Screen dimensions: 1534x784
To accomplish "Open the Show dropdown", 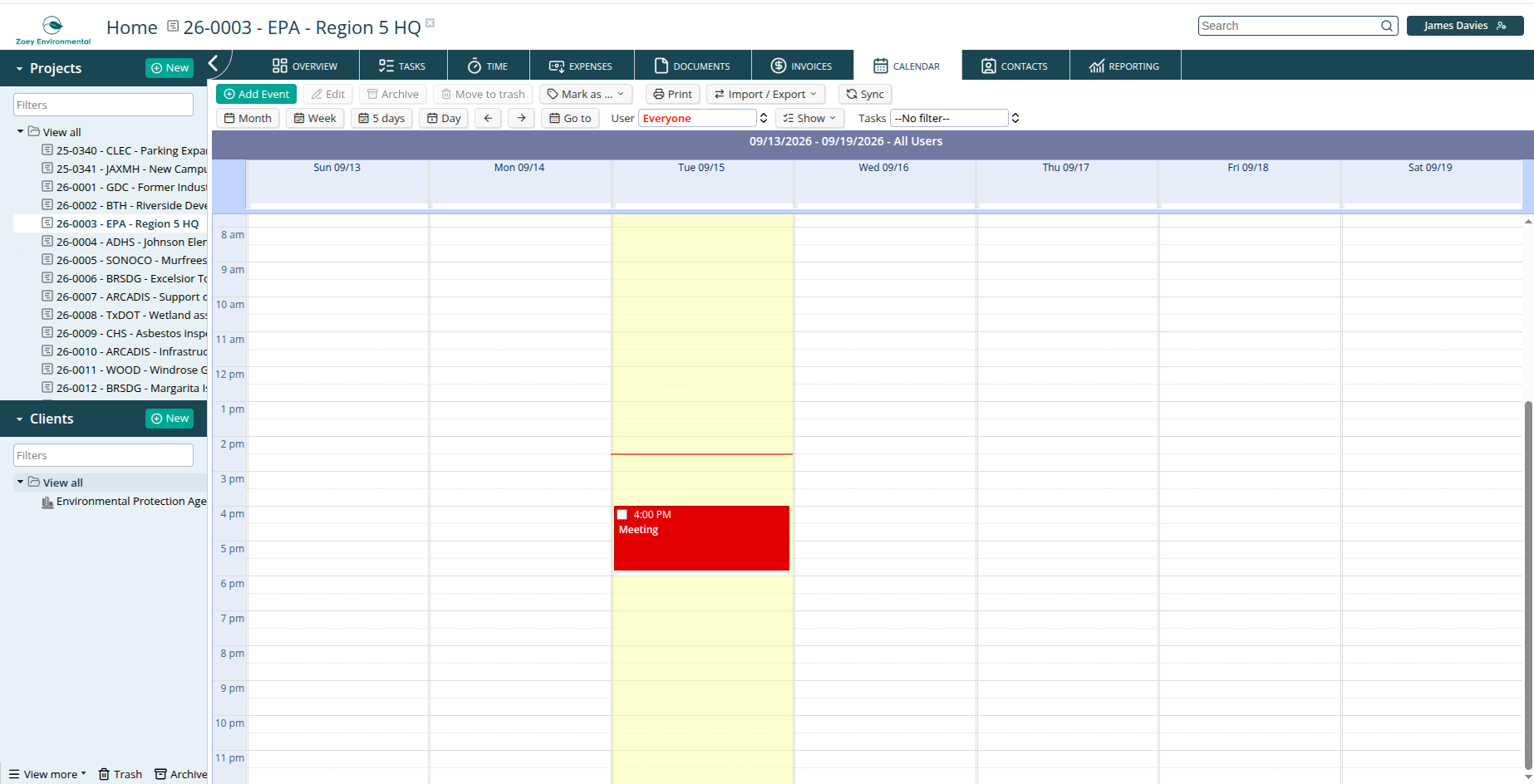I will (x=810, y=118).
